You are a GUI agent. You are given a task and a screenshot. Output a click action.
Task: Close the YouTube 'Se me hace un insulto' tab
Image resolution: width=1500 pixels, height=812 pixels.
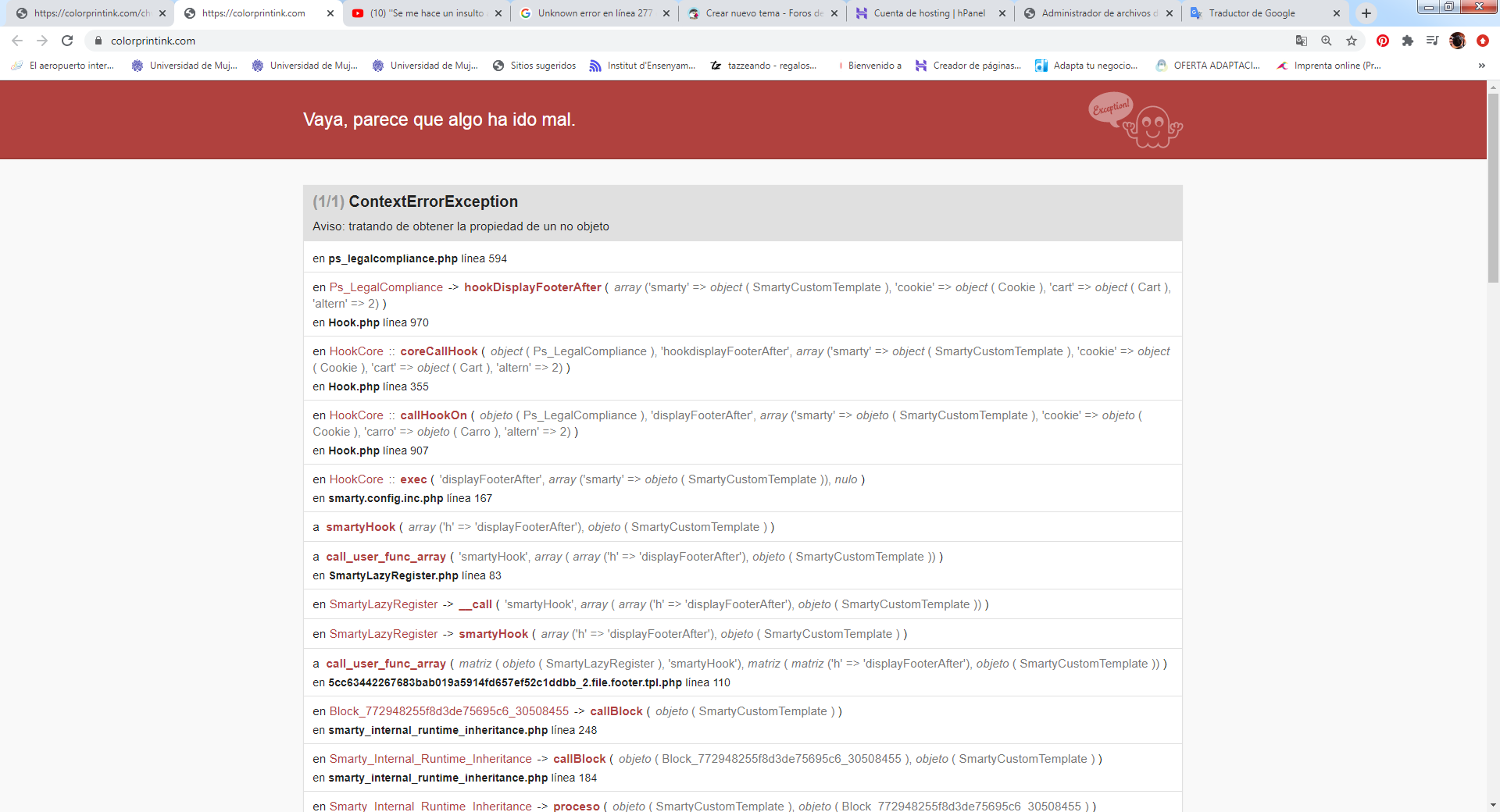pos(498,13)
